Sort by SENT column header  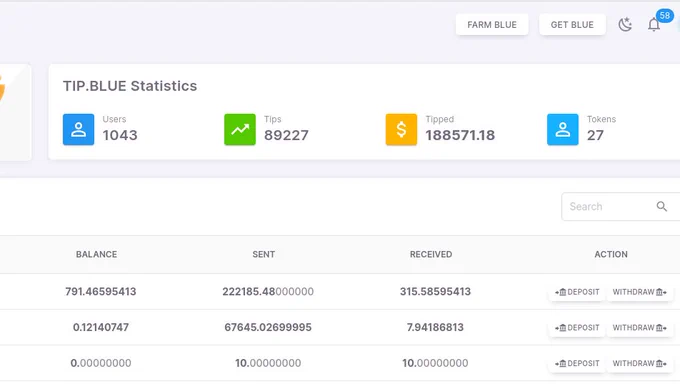click(x=264, y=254)
